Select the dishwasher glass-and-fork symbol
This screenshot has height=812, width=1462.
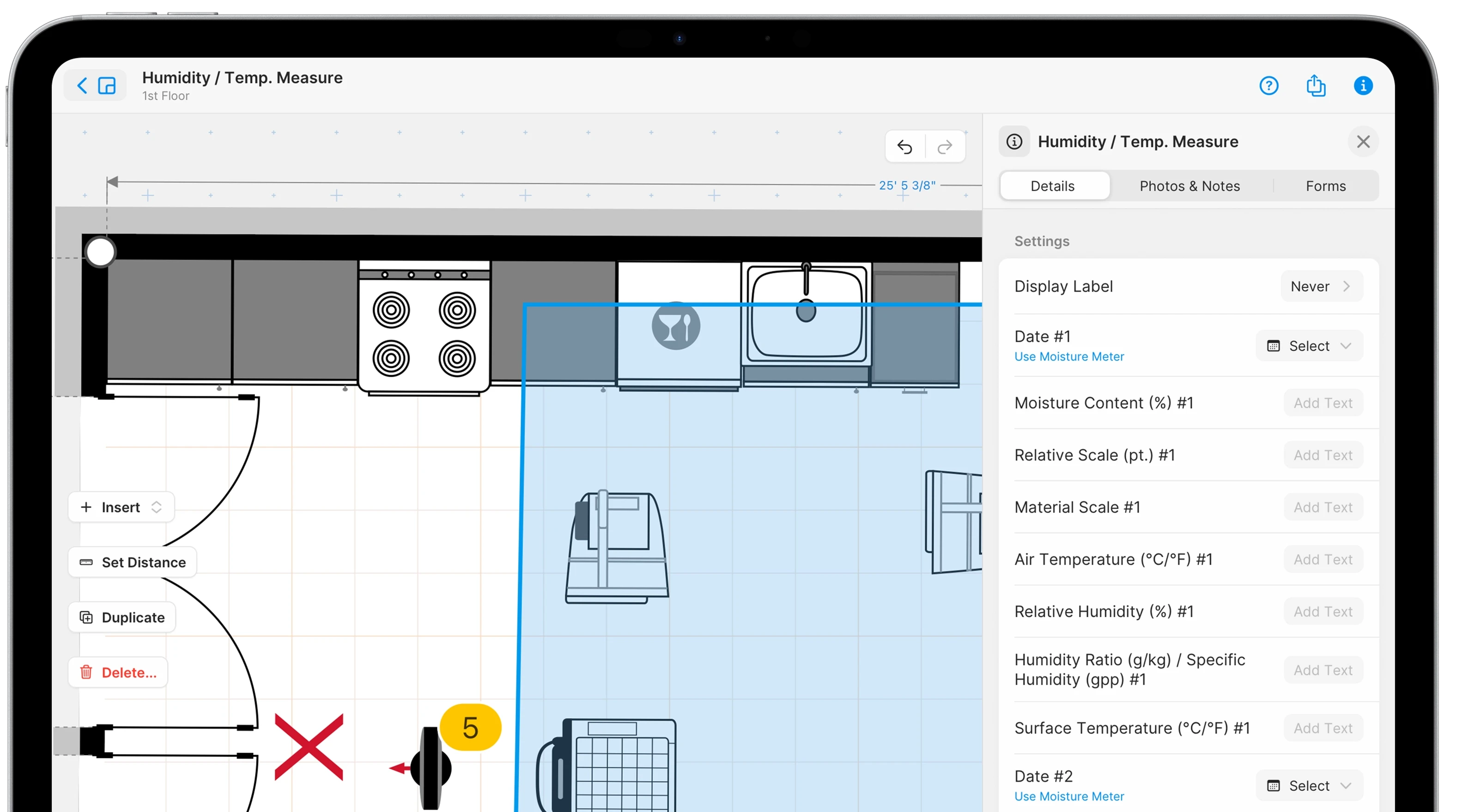pos(675,326)
